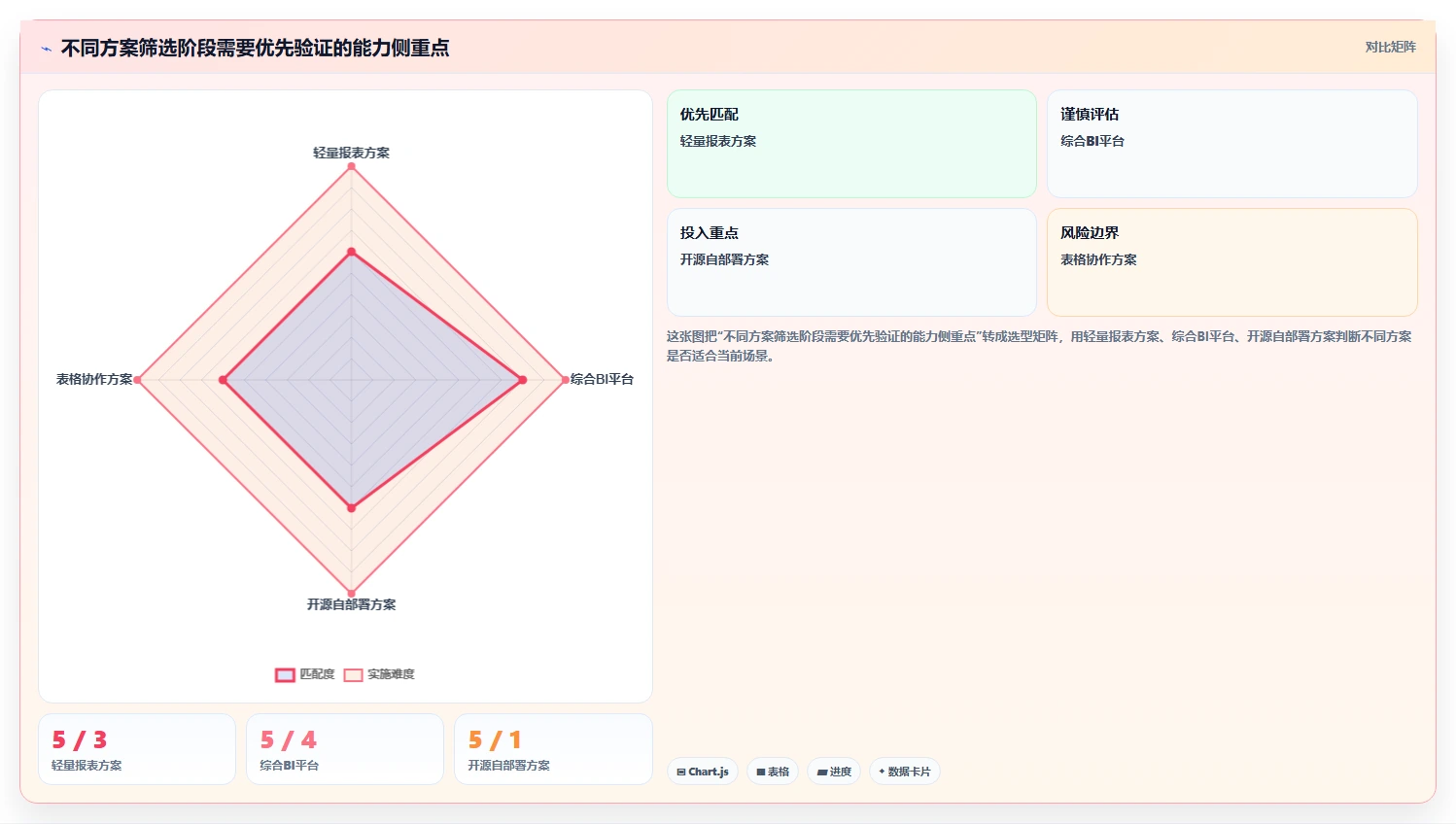Click the 5 / 3 轻量报表方案 stat card

pyautogui.click(x=137, y=749)
